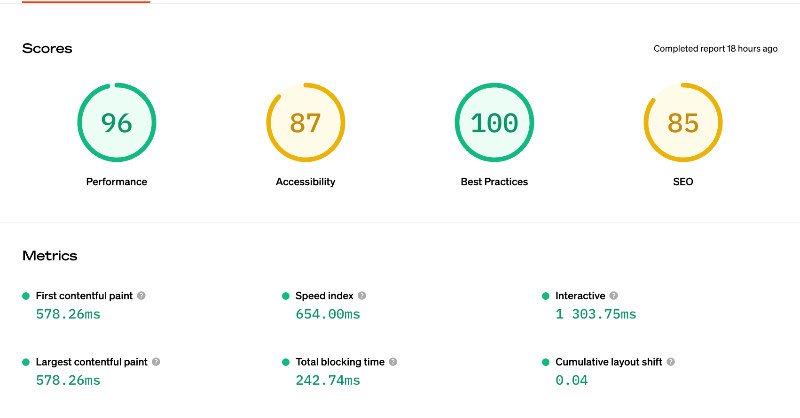Click the SEO score gauge showing 85
The height and width of the screenshot is (418, 800).
(683, 122)
